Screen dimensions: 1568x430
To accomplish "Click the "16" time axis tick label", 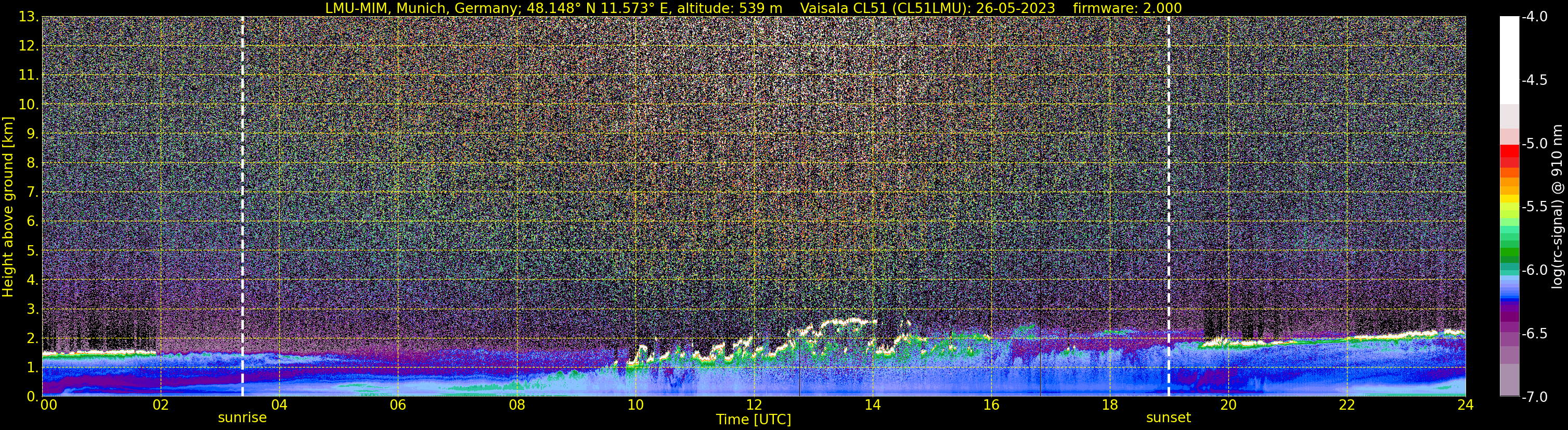I will click(991, 405).
